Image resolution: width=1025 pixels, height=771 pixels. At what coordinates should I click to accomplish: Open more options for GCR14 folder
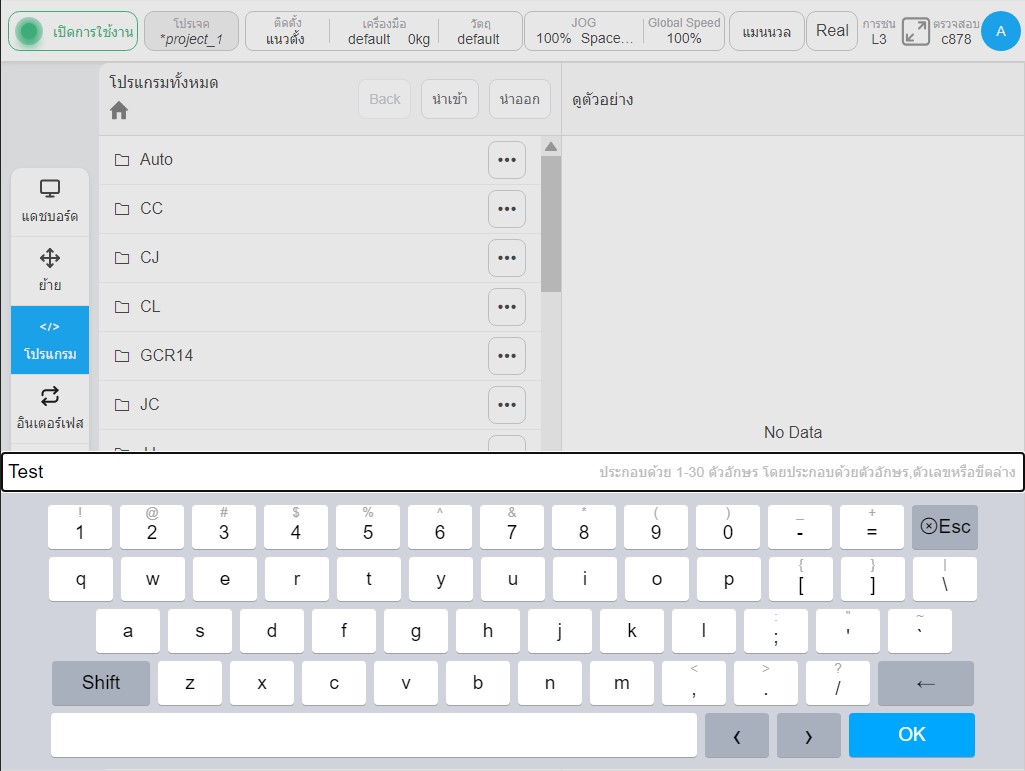tap(507, 356)
